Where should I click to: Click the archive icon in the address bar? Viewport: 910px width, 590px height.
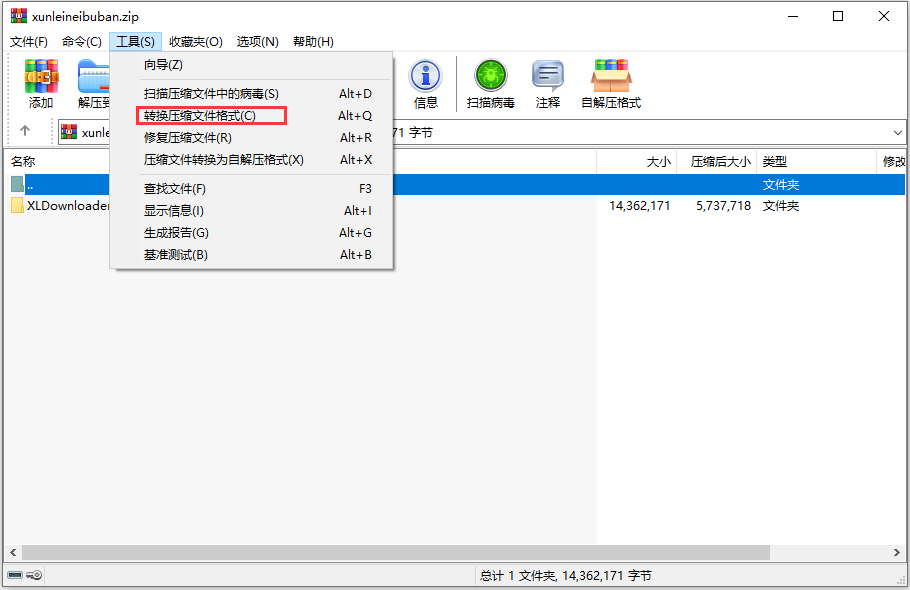coord(69,132)
